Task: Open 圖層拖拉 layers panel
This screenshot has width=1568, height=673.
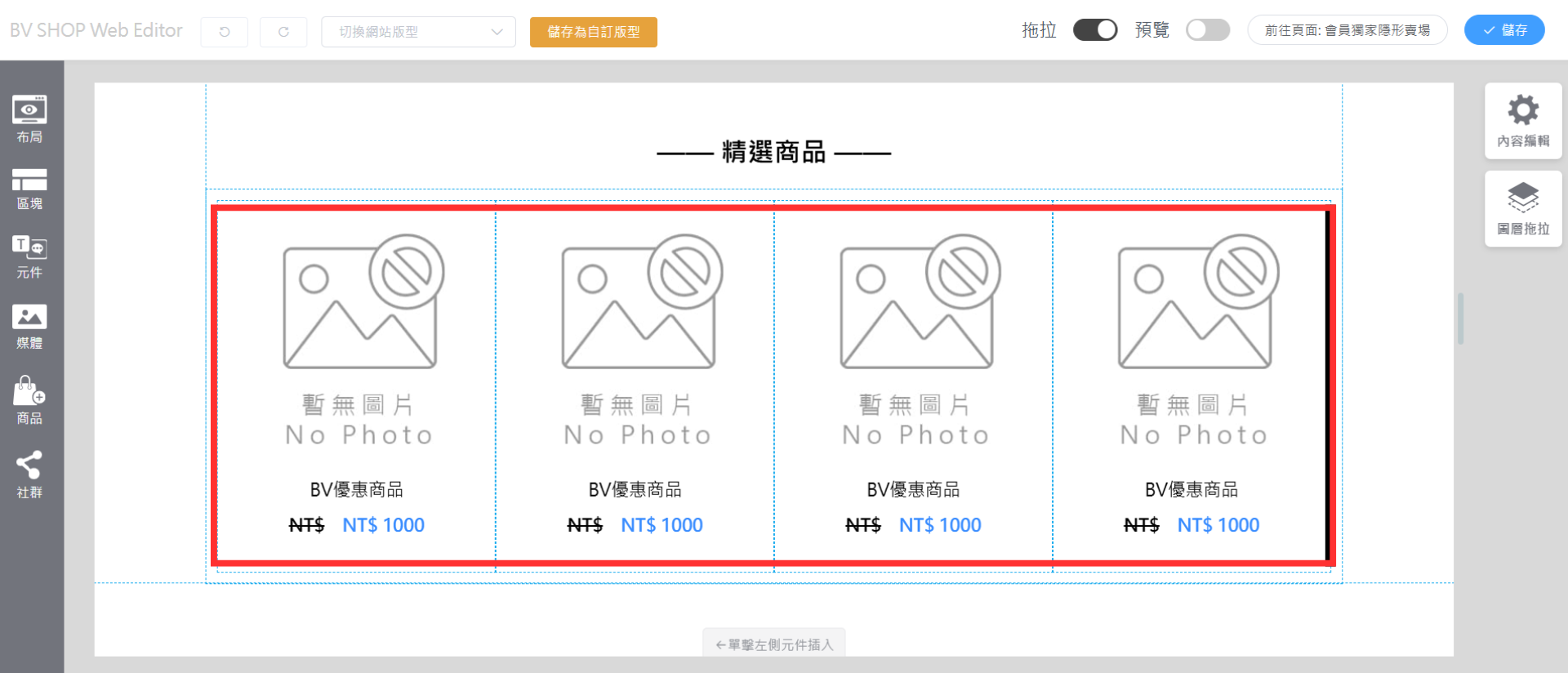Action: pos(1523,209)
